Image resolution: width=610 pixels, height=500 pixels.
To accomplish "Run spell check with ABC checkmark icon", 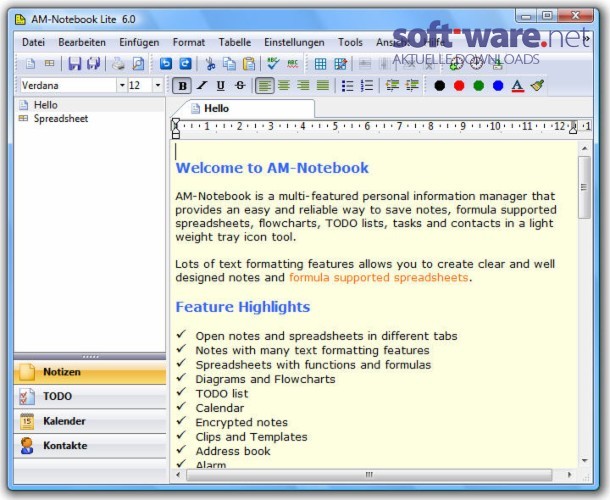I will click(x=273, y=64).
